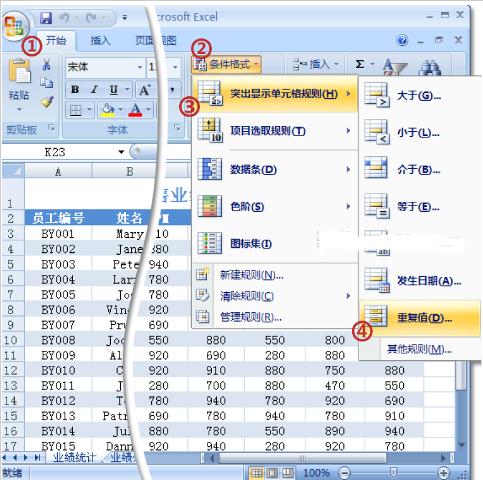Toggle Bold formatting

[75, 90]
